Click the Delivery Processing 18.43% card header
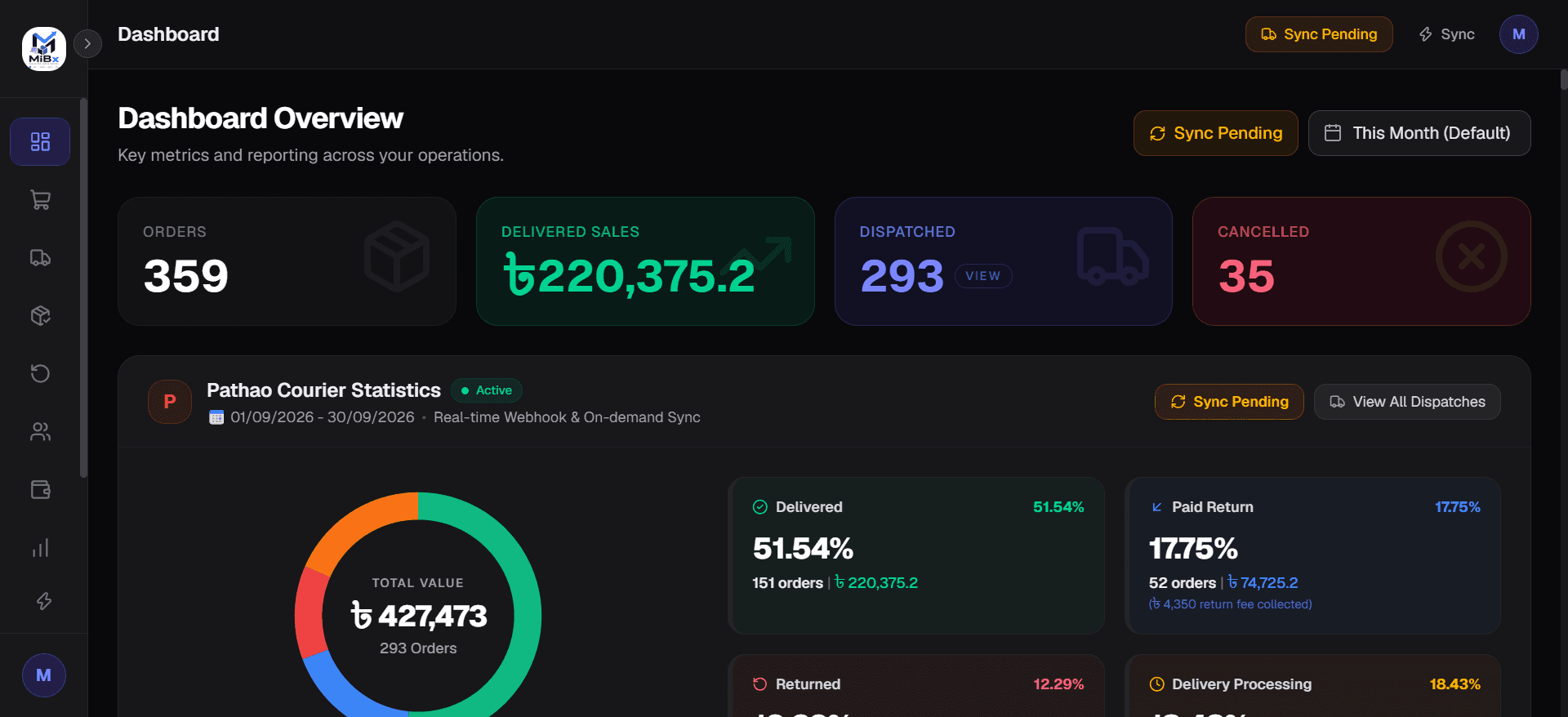Screen dimensions: 1568x717 click(x=1314, y=684)
